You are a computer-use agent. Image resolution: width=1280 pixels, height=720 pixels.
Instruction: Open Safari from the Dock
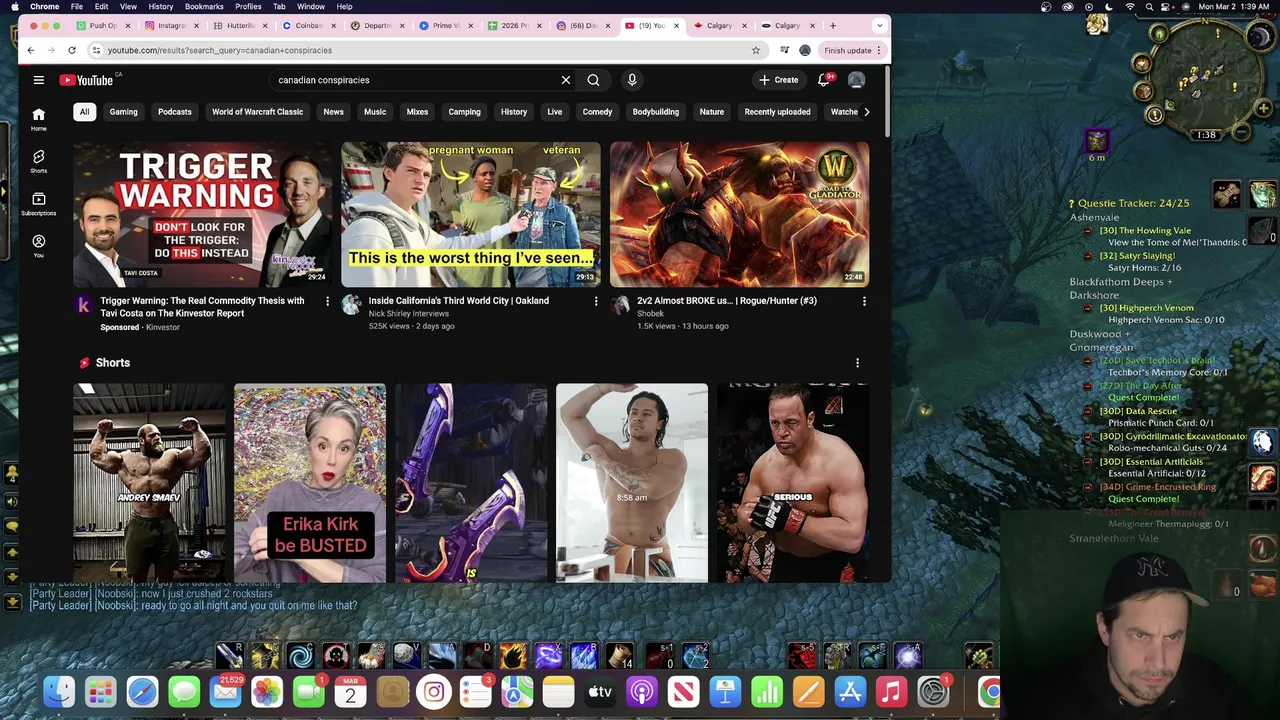[x=142, y=692]
